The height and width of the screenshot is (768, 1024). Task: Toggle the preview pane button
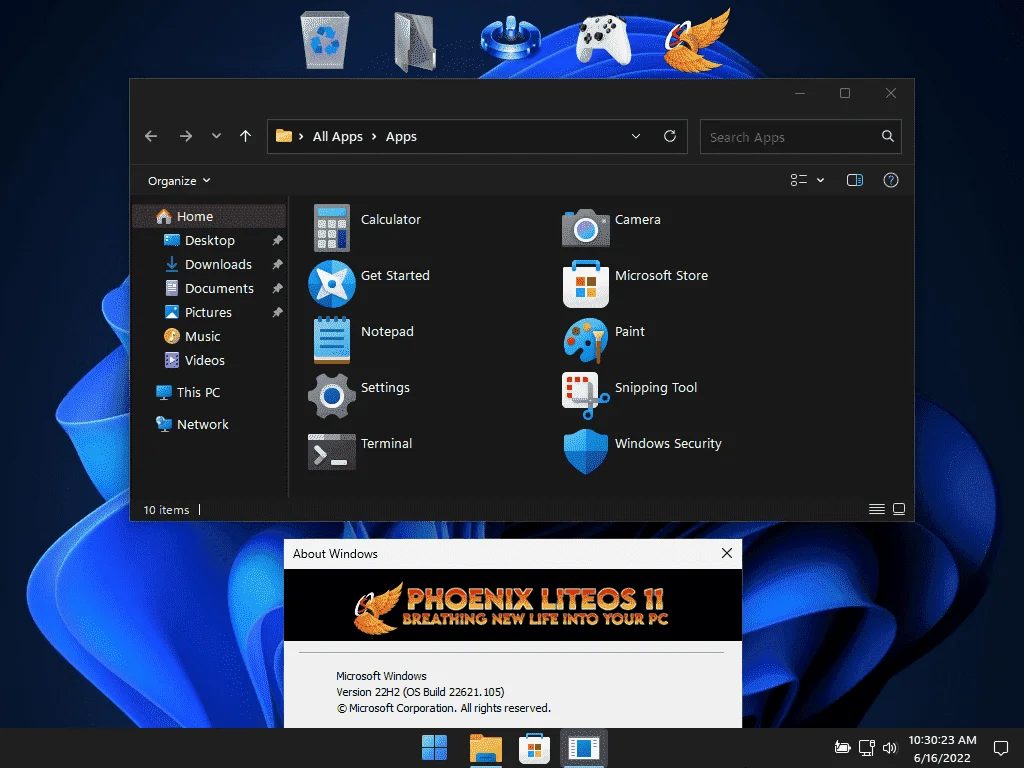pos(855,180)
